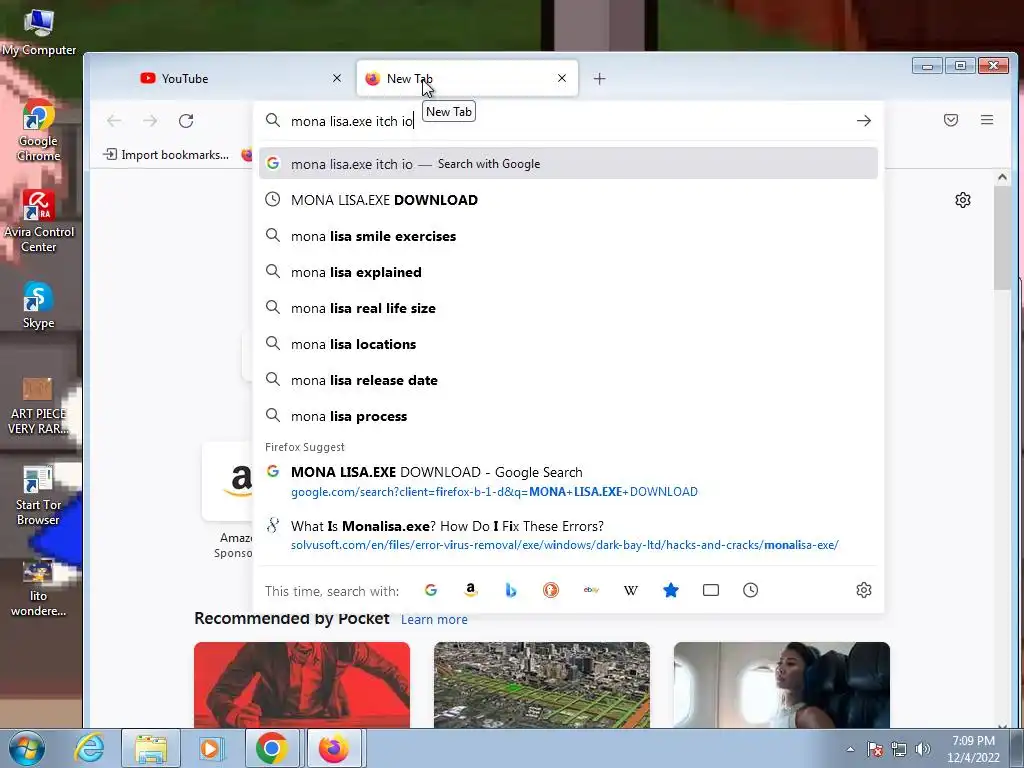This screenshot has width=1024, height=768.
Task: Click Firefox taskbar button
Action: pyautogui.click(x=334, y=748)
